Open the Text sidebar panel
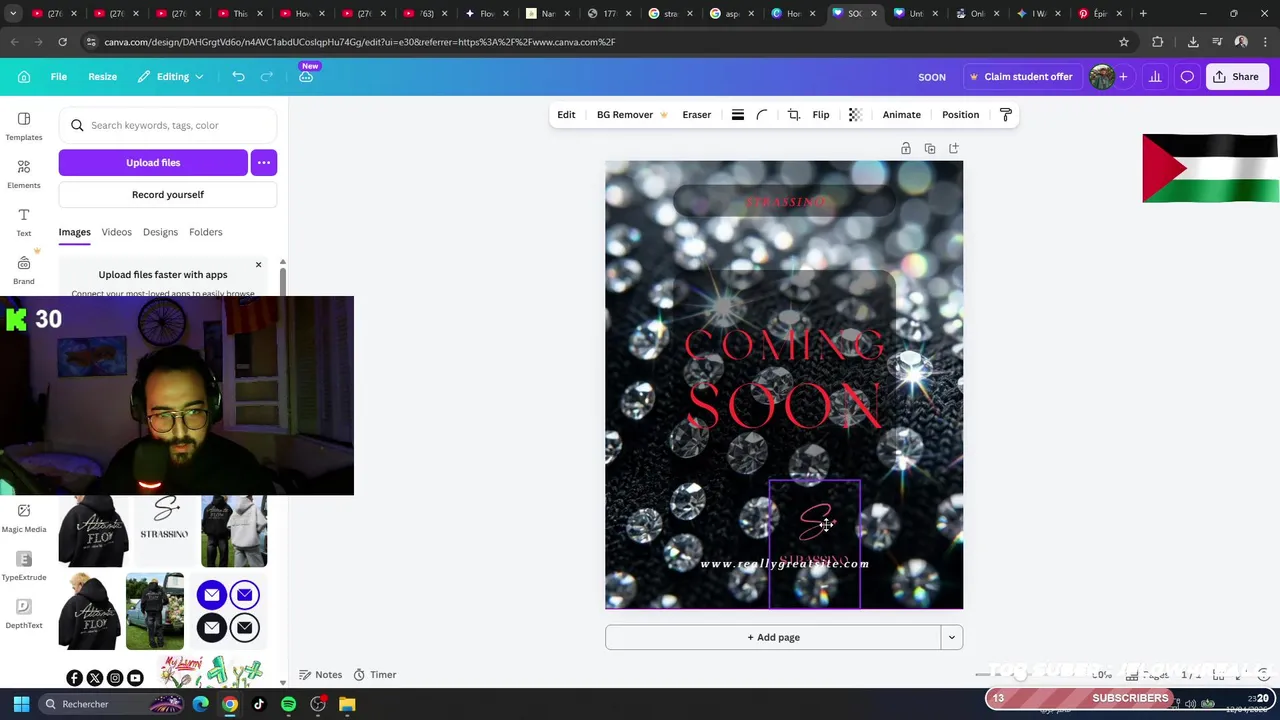This screenshot has height=720, width=1280. pos(24,222)
